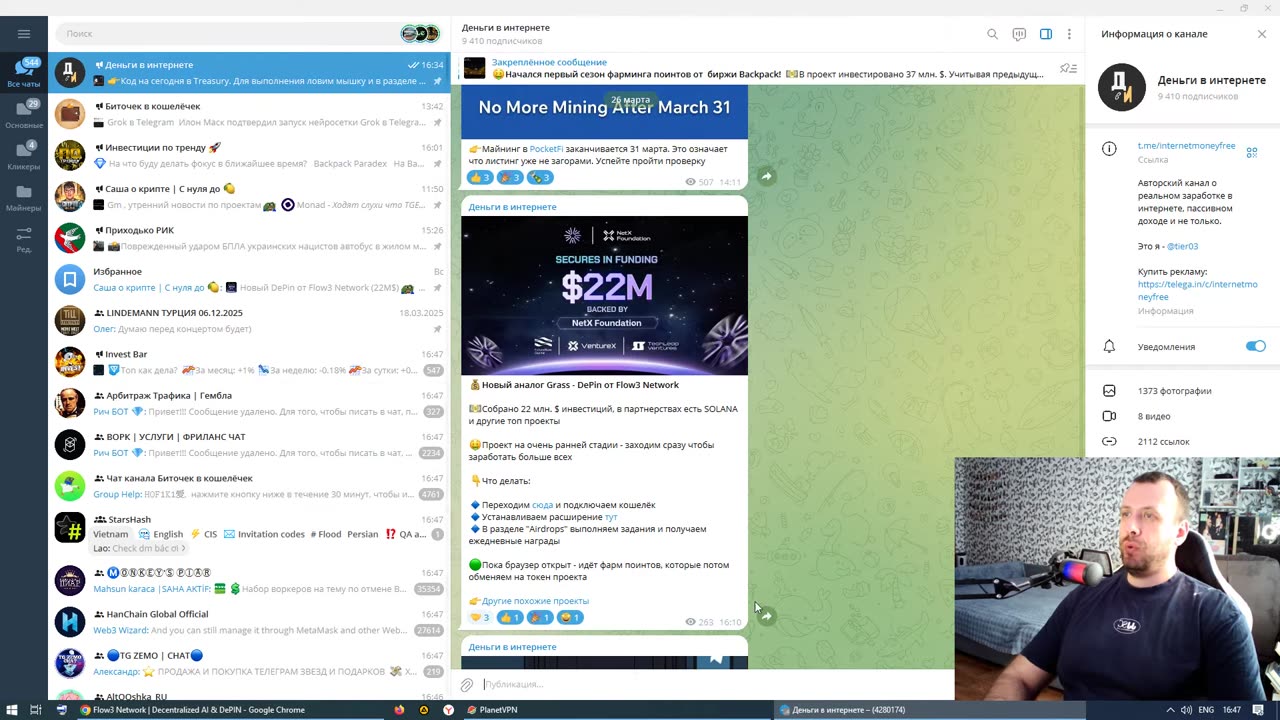
Task: Open telega.in advertising link
Action: [x=1197, y=290]
